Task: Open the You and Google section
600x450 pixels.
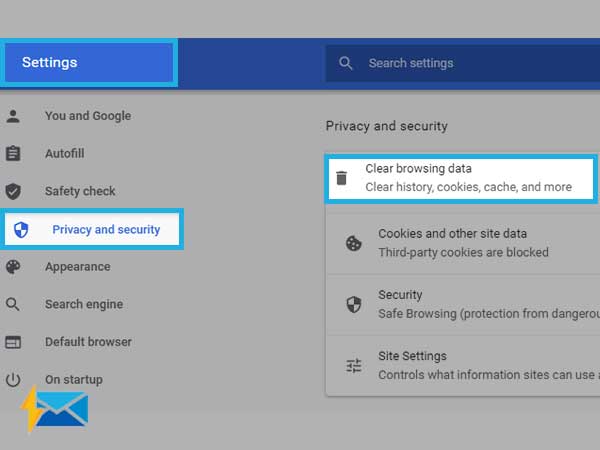Action: [88, 116]
